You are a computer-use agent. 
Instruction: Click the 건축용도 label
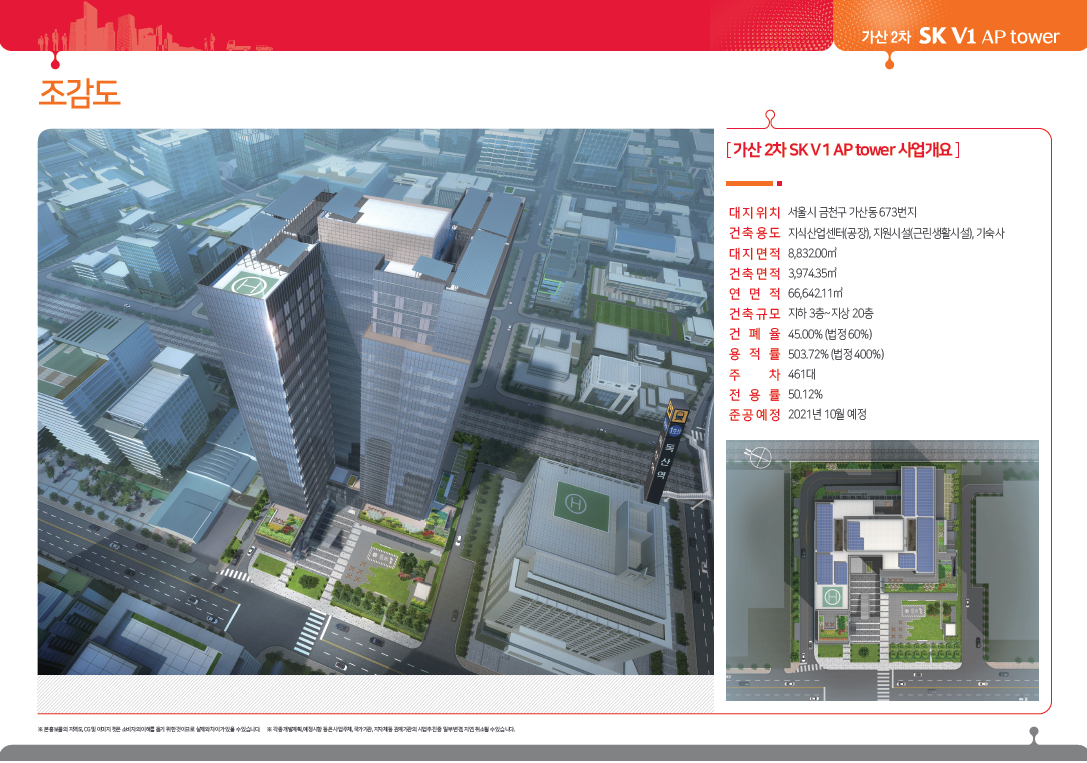tap(754, 233)
